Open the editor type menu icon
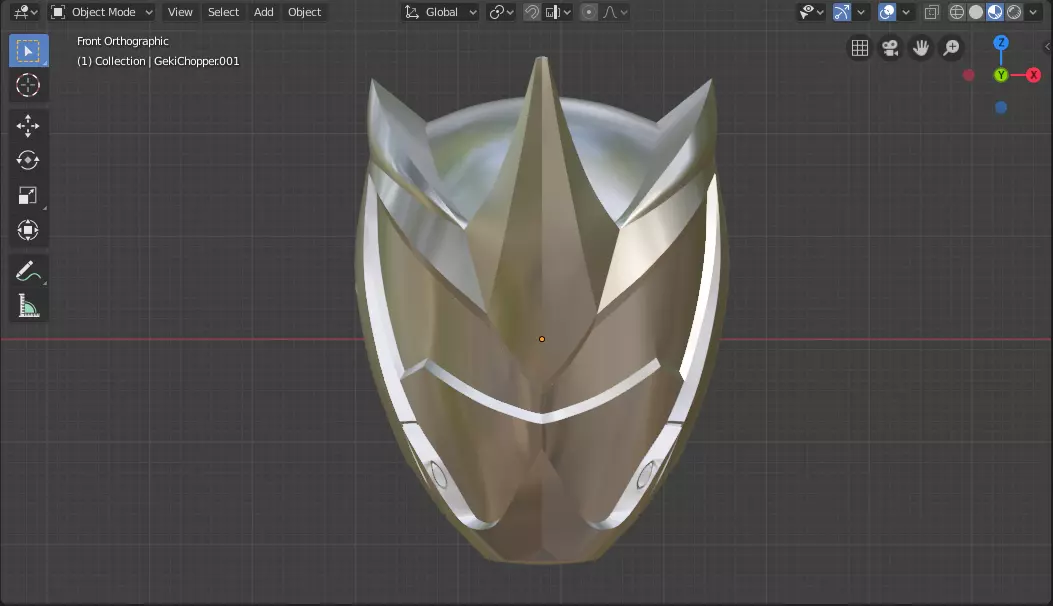This screenshot has width=1053, height=606. 26,12
